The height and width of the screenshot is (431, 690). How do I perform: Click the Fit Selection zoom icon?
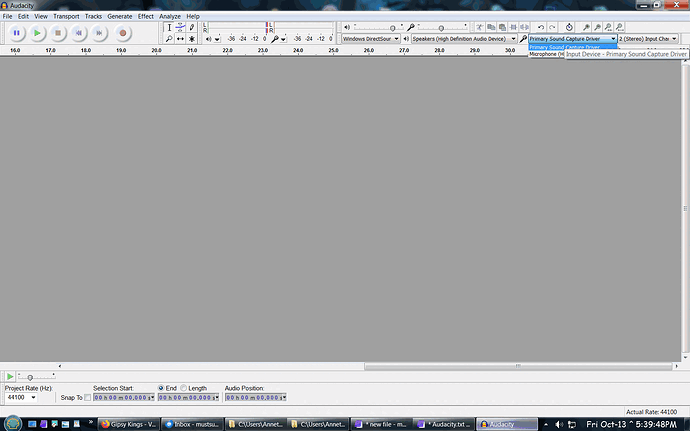pos(608,27)
